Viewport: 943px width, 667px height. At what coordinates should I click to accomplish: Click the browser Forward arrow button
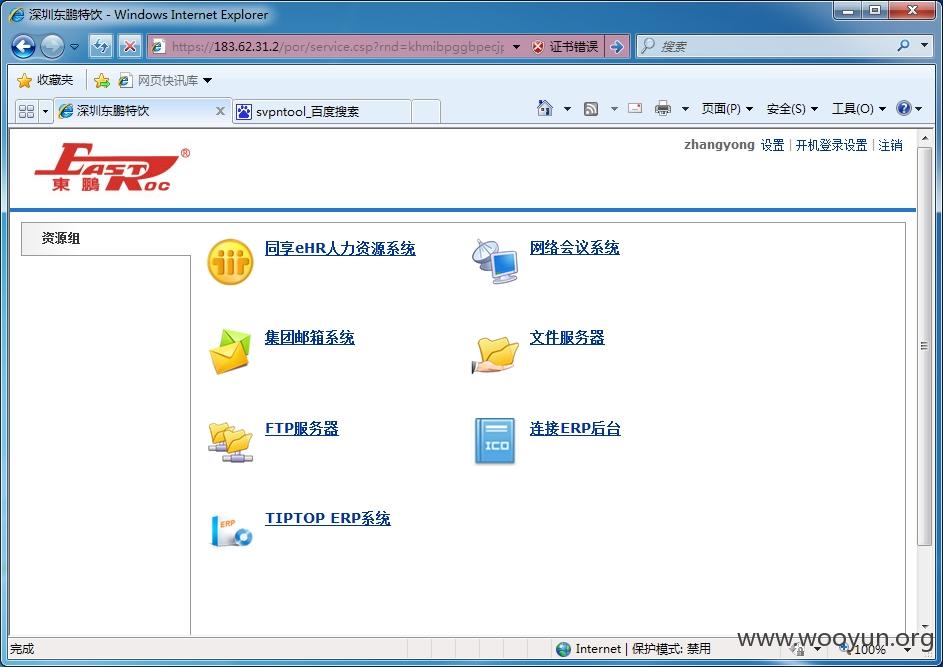point(52,46)
